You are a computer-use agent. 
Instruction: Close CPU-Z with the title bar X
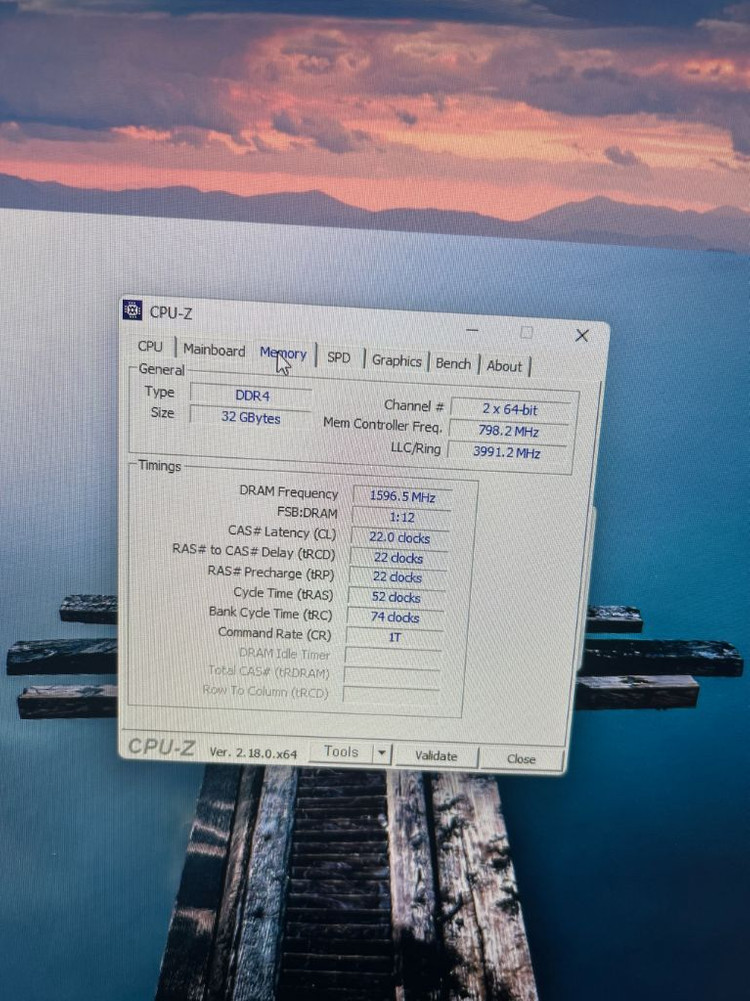(582, 336)
